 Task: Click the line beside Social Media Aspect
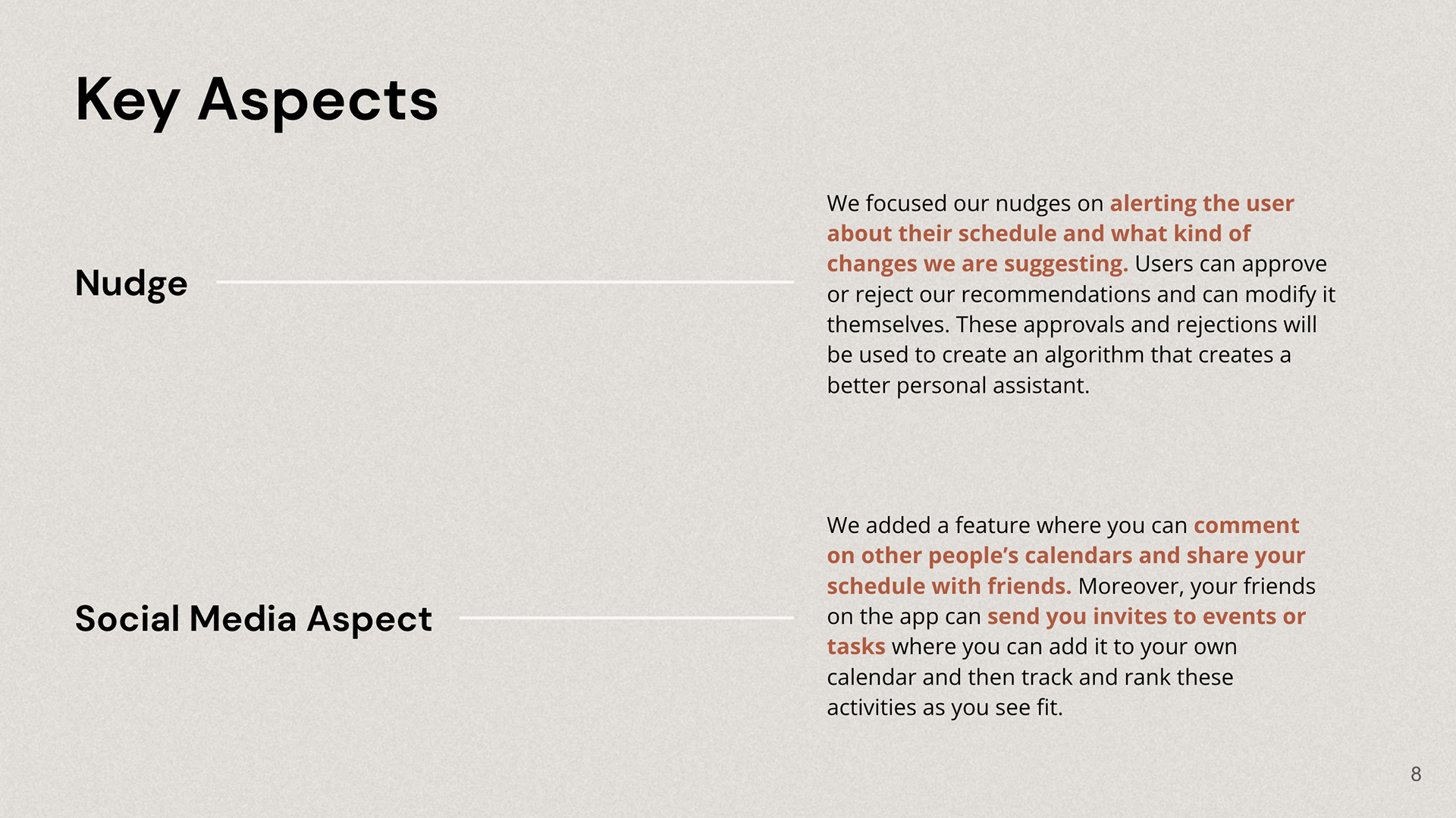pyautogui.click(x=626, y=618)
